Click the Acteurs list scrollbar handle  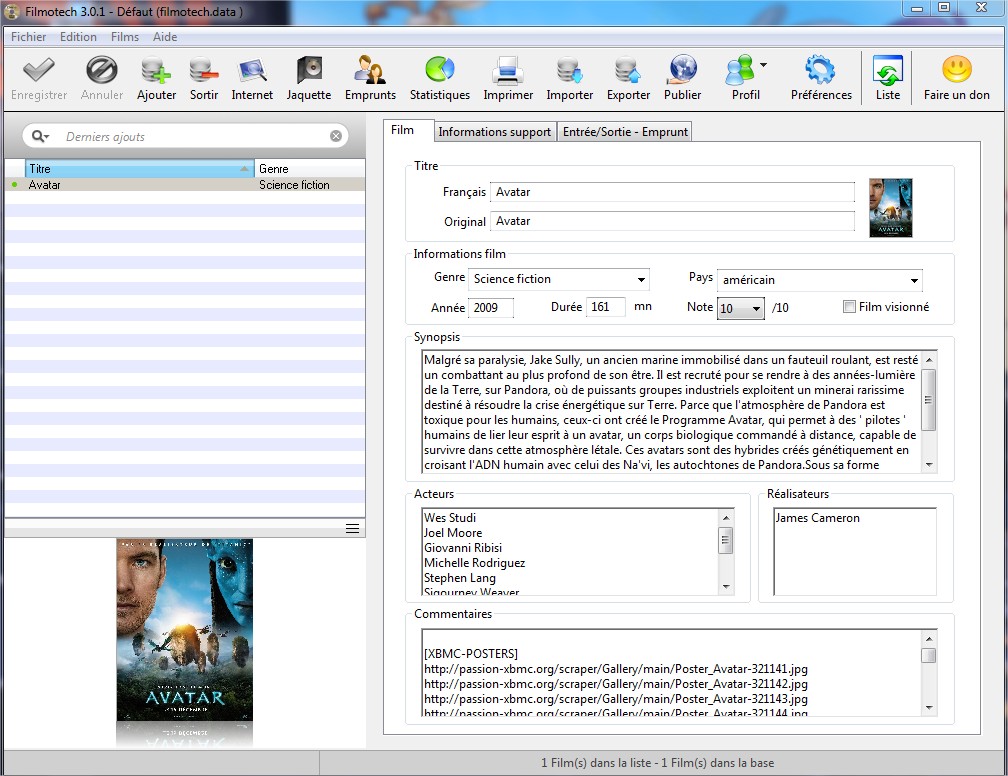point(725,540)
